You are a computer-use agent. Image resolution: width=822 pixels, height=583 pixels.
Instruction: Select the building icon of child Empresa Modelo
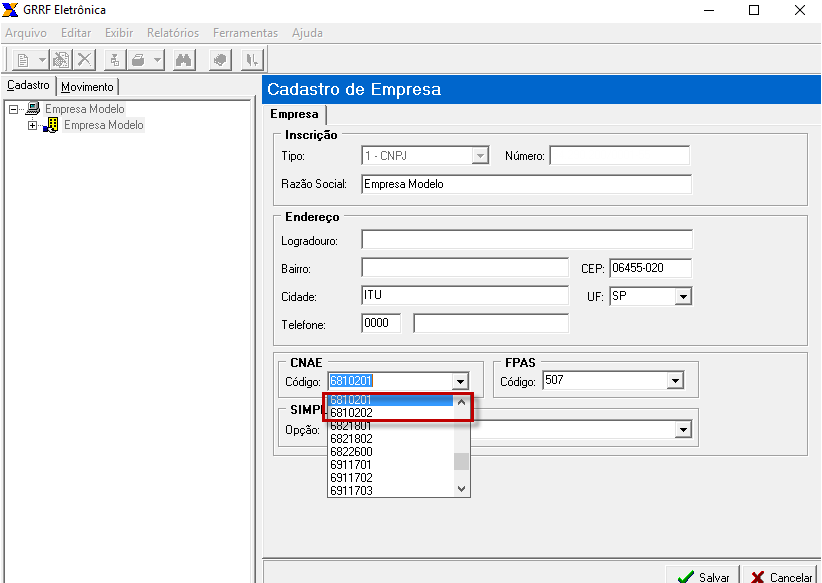tap(51, 125)
